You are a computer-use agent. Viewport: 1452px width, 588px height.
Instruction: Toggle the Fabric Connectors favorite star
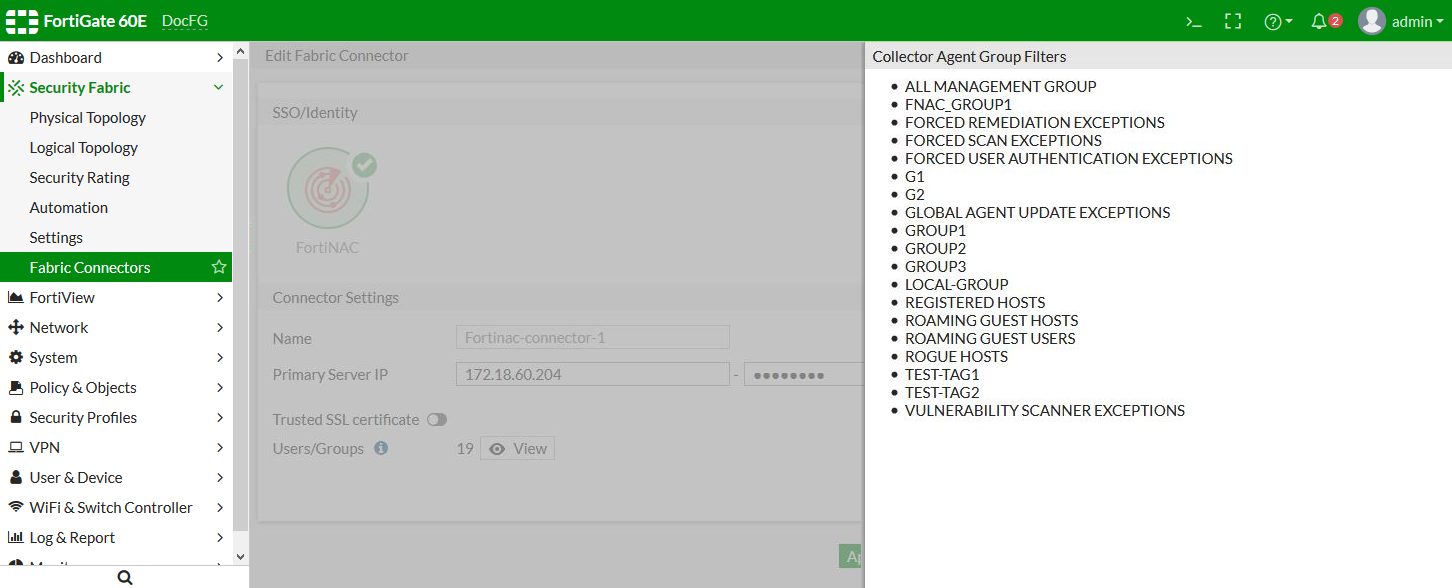pyautogui.click(x=219, y=267)
